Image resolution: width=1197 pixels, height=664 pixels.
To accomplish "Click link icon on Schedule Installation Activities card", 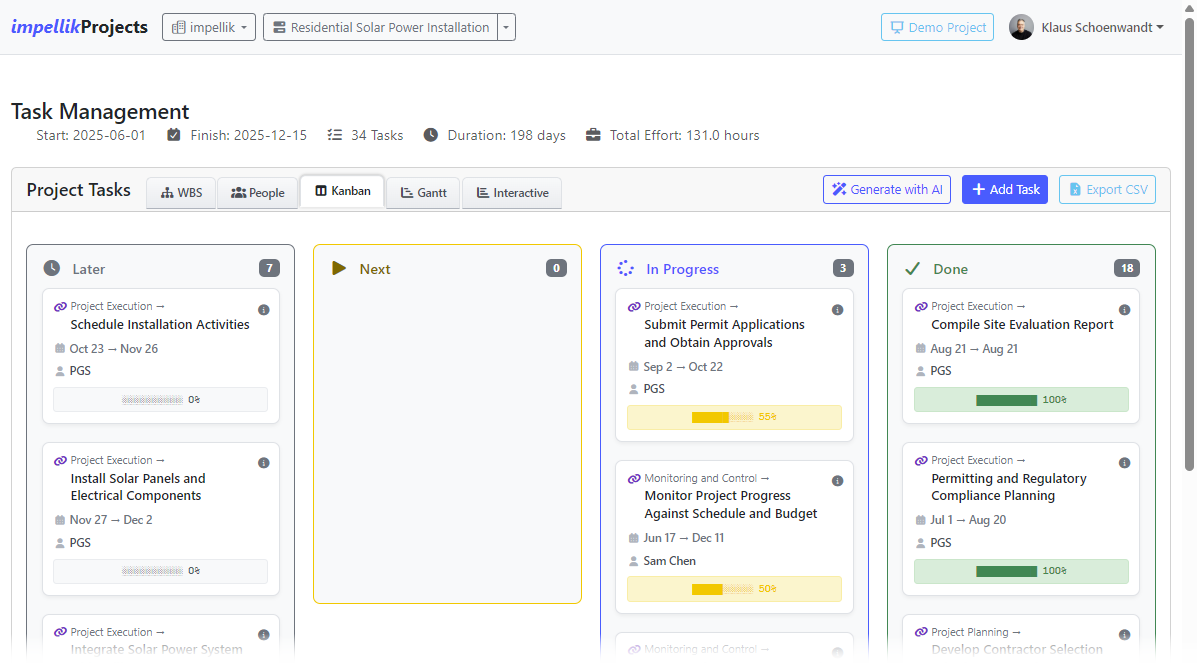I will coord(60,307).
